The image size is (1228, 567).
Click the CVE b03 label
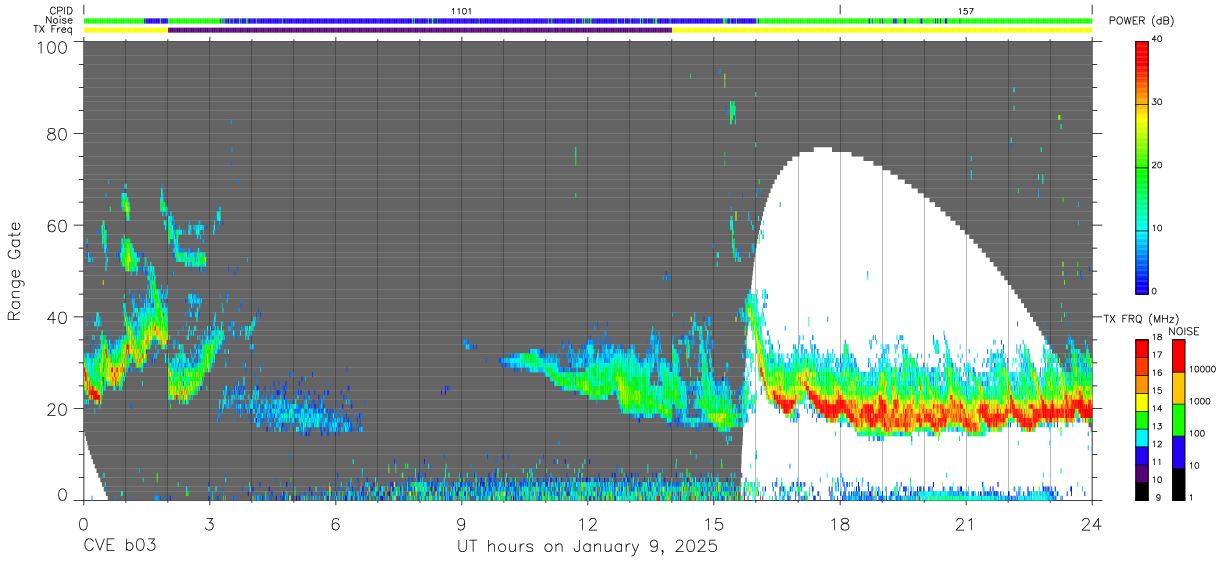119,547
